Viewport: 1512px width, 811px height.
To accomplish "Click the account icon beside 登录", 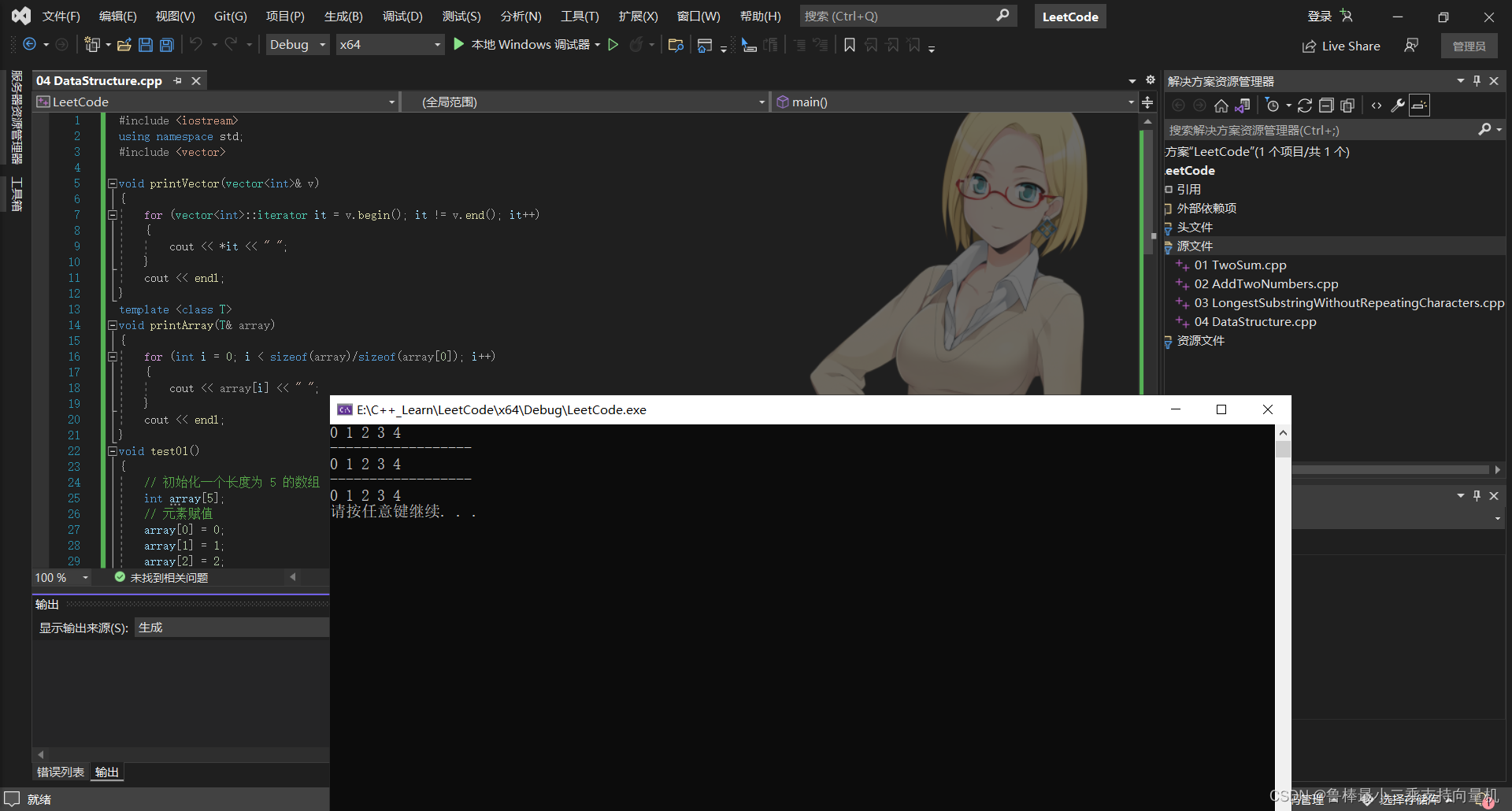I will 1346,16.
